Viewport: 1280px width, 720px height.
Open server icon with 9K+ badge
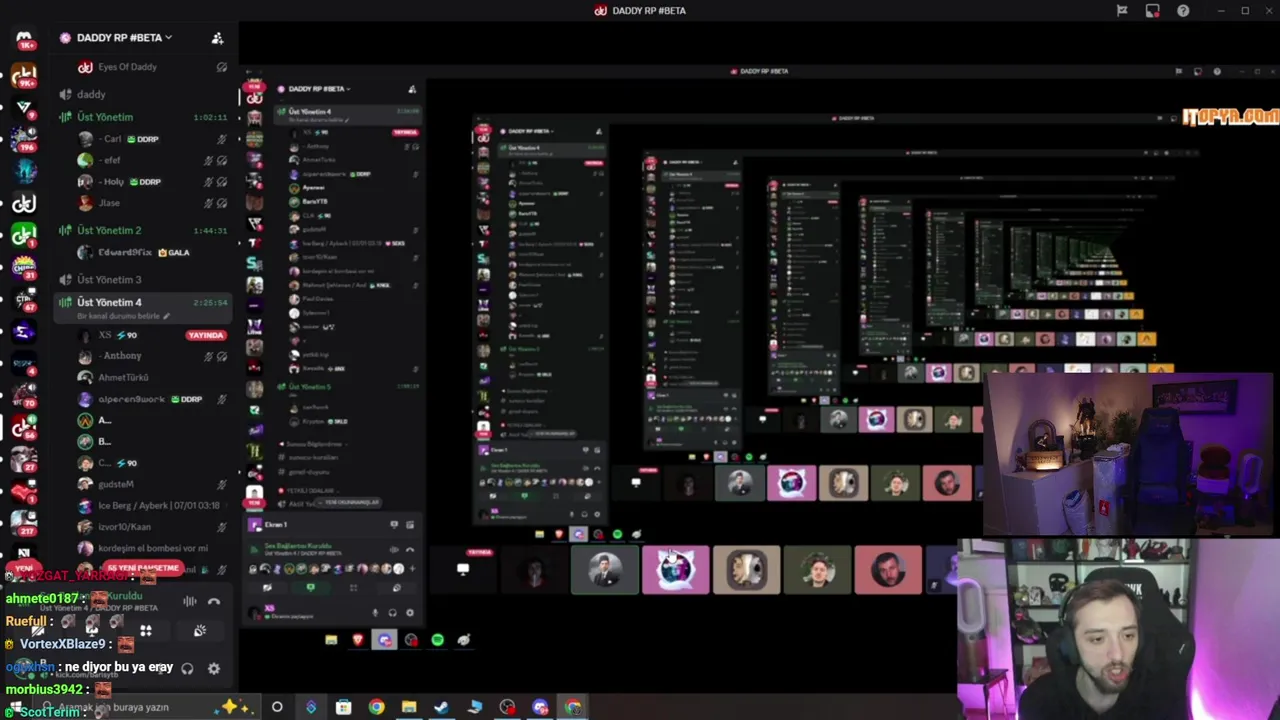24,76
